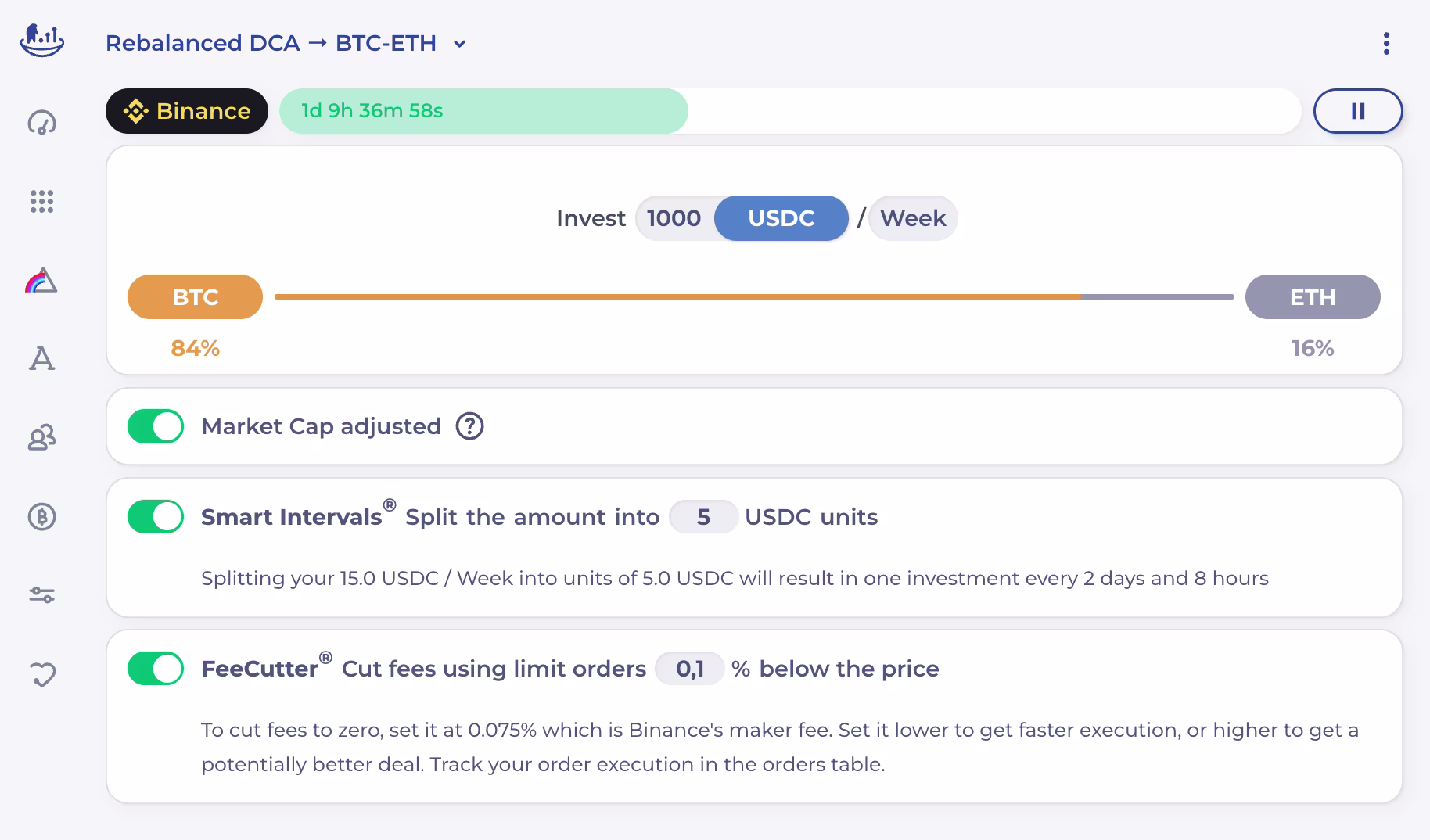This screenshot has height=840, width=1430.
Task: Show help for Market Cap adjusted
Action: (470, 426)
